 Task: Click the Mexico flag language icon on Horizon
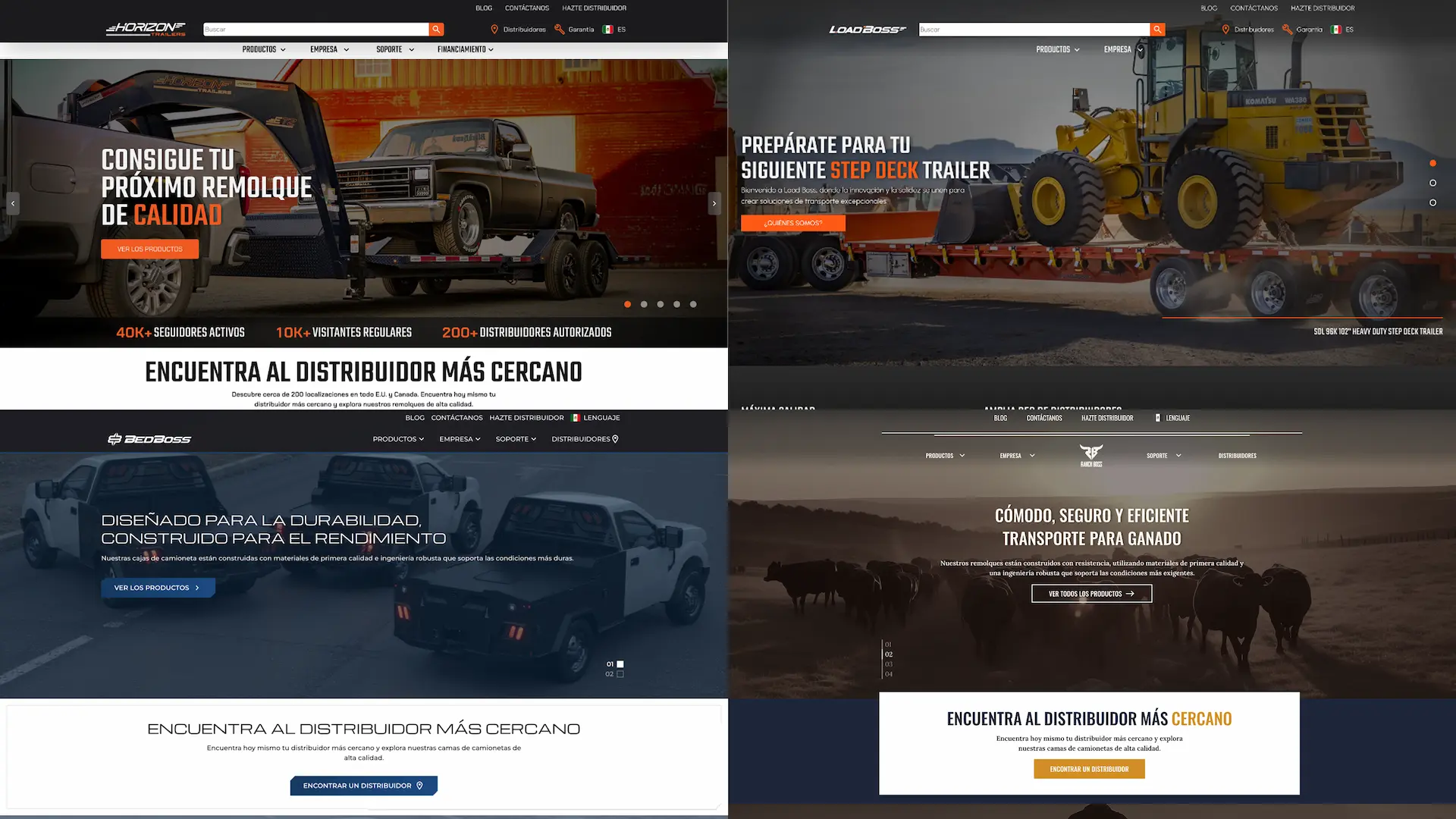[607, 30]
